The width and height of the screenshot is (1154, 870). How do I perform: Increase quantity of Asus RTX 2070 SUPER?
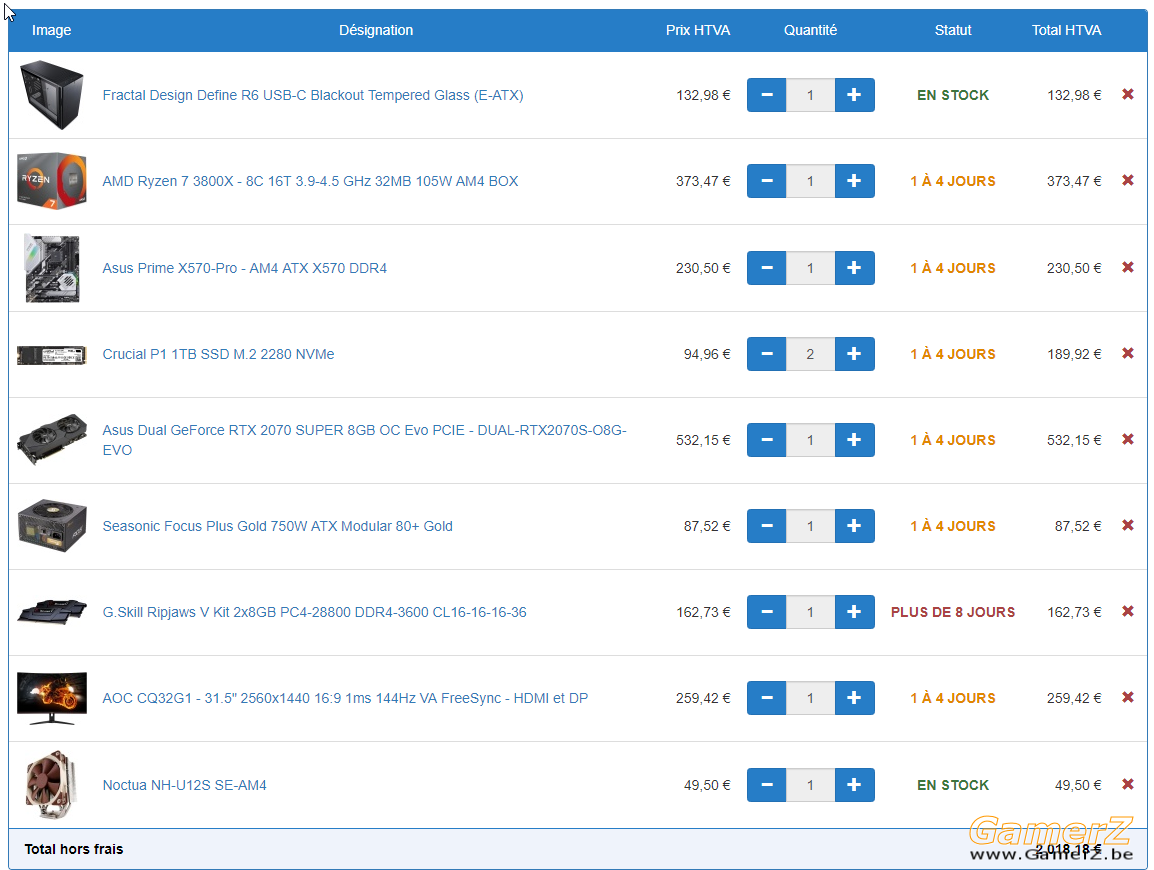854,440
